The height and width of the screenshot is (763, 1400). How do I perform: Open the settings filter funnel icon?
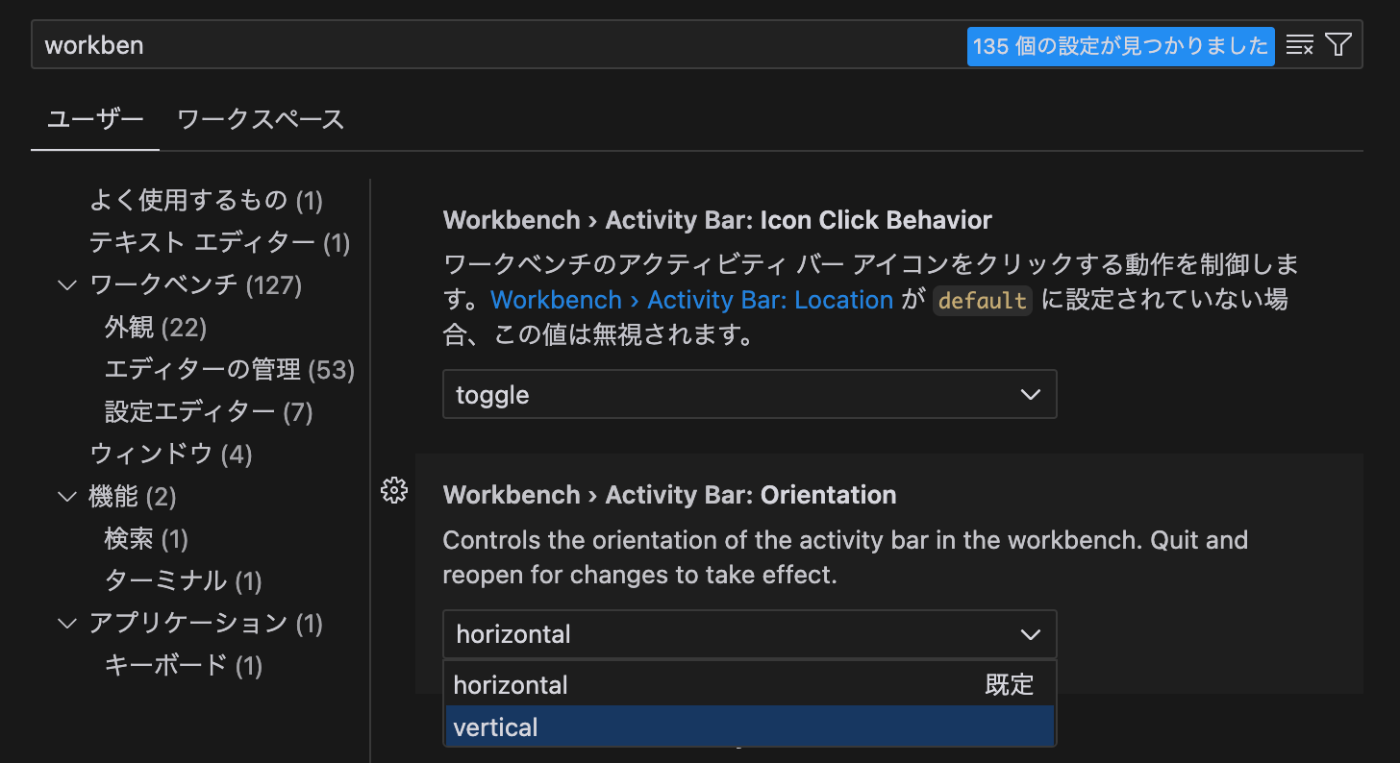coord(1338,45)
